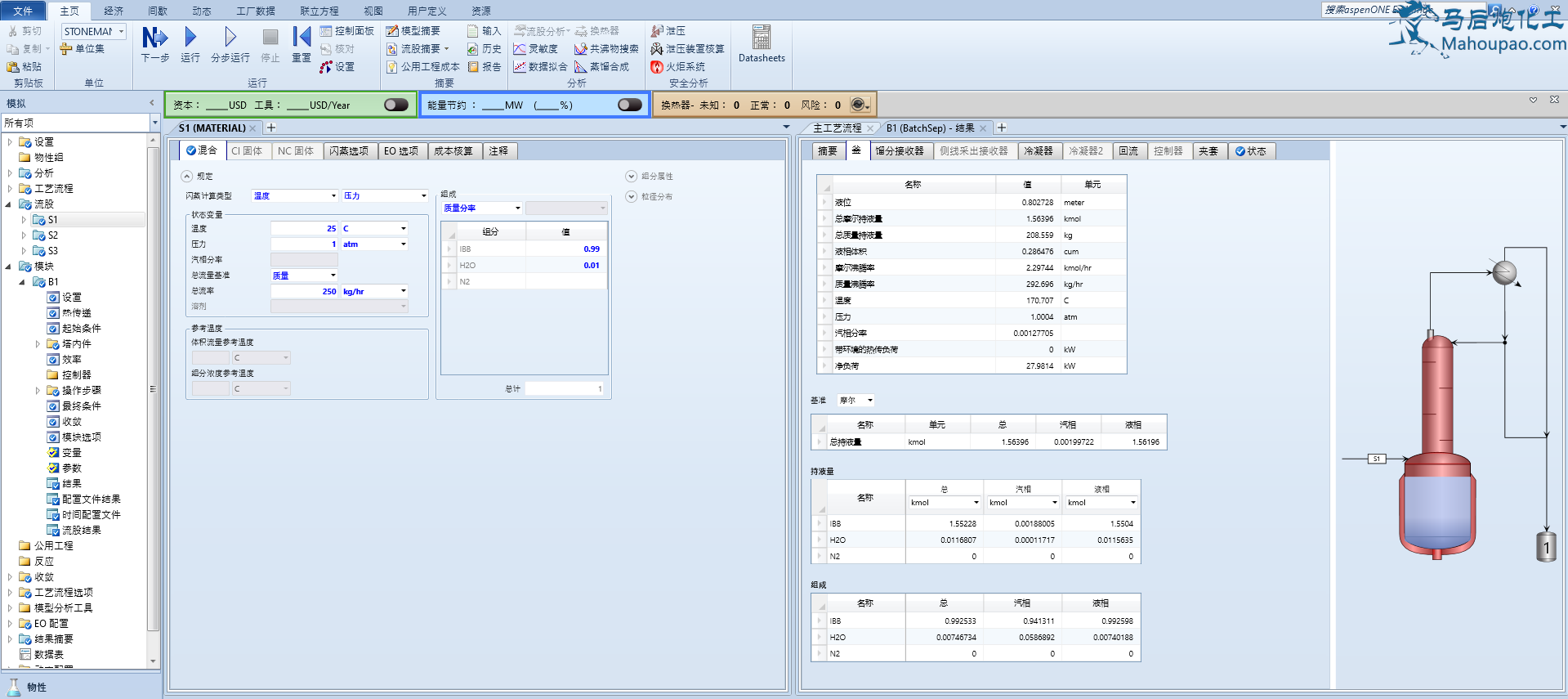Click the 总流率 value field 250
Image resolution: width=1568 pixels, height=699 pixels.
click(304, 291)
